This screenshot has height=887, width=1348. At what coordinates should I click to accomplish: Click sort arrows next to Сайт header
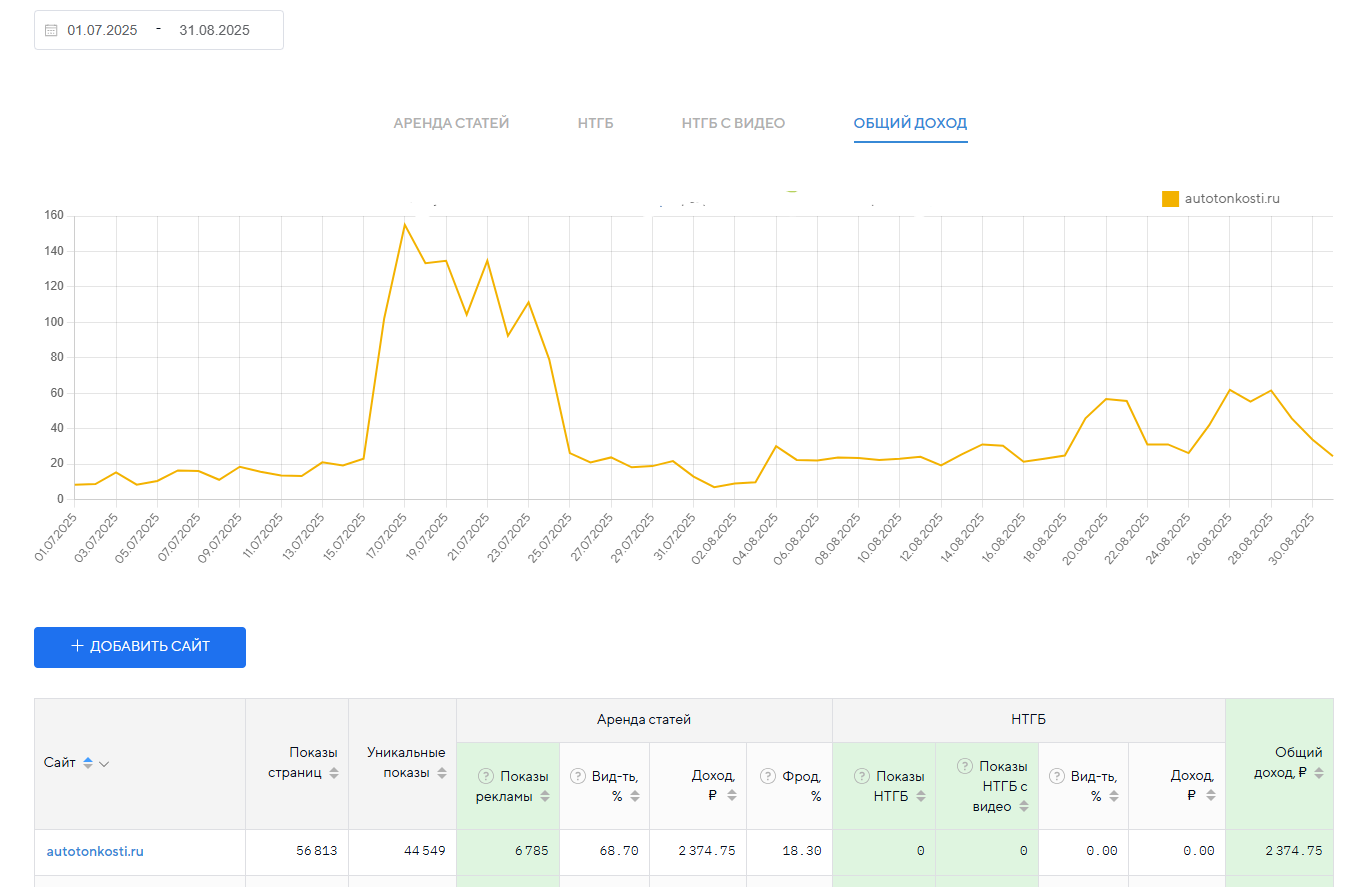[88, 763]
